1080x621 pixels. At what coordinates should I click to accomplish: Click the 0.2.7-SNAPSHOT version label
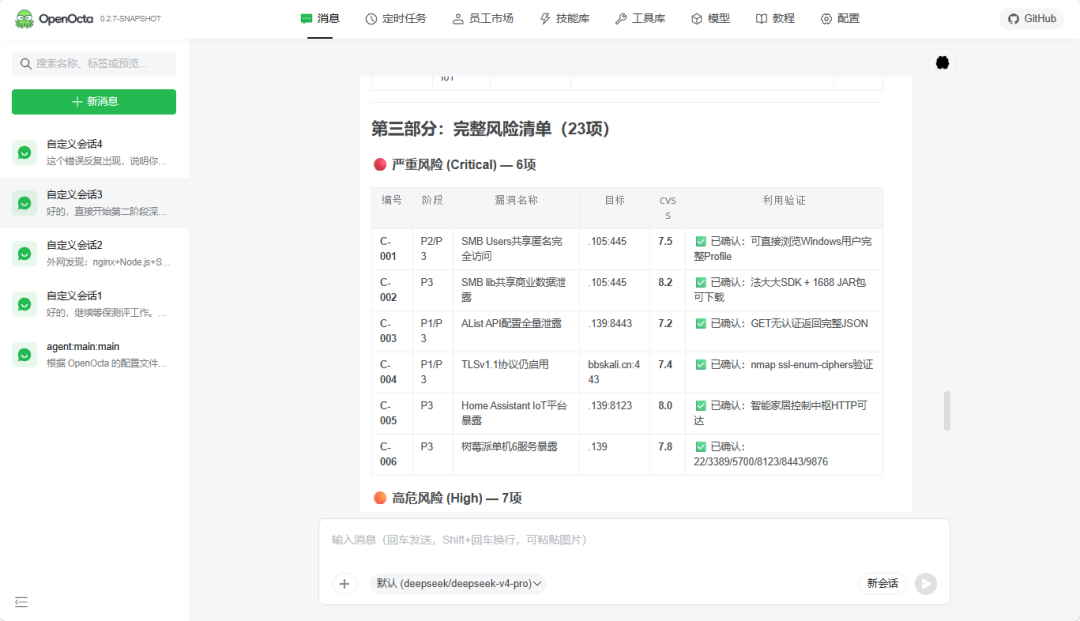(131, 19)
